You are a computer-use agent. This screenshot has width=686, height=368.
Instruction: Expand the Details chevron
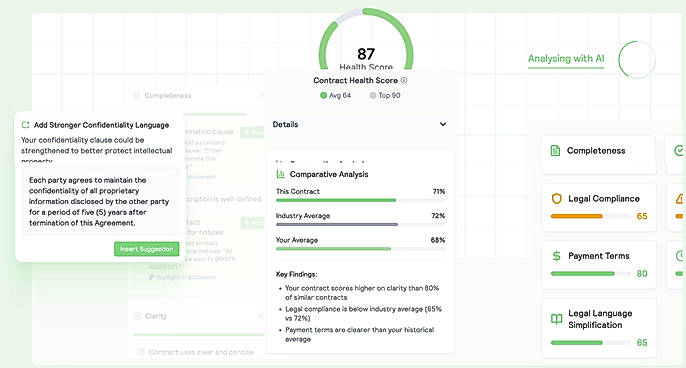point(443,124)
